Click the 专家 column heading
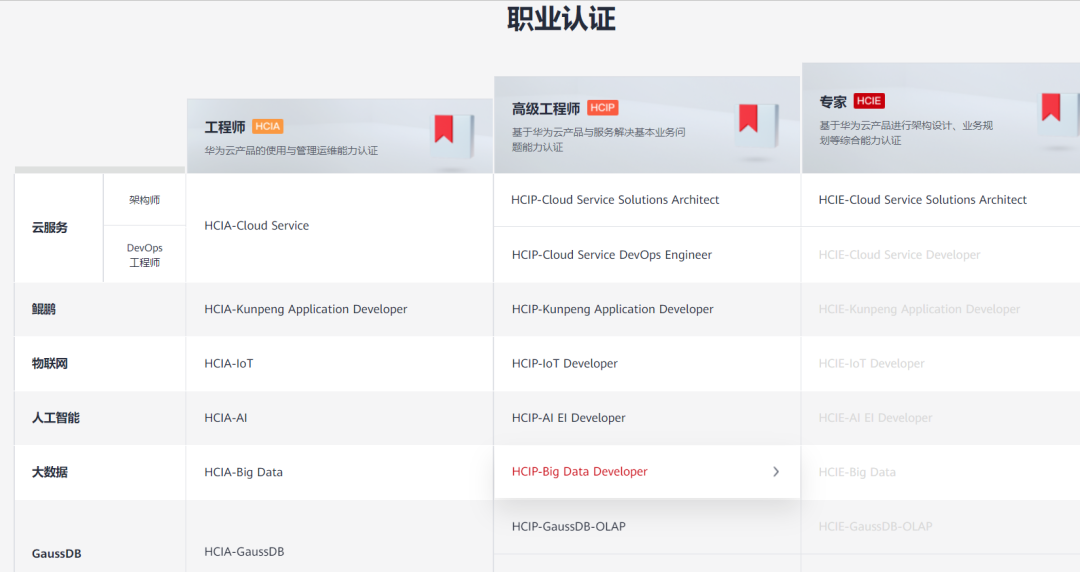This screenshot has height=572, width=1080. [x=833, y=102]
